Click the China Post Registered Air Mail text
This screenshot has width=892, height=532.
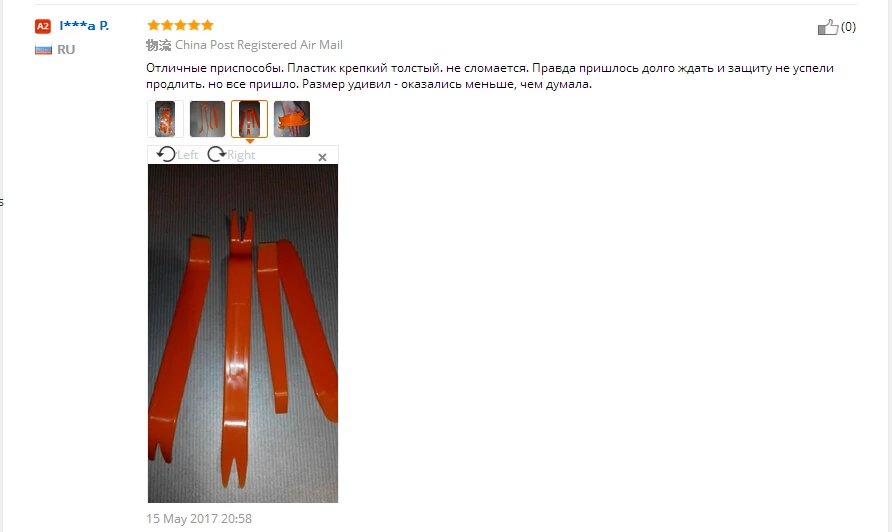pos(259,45)
